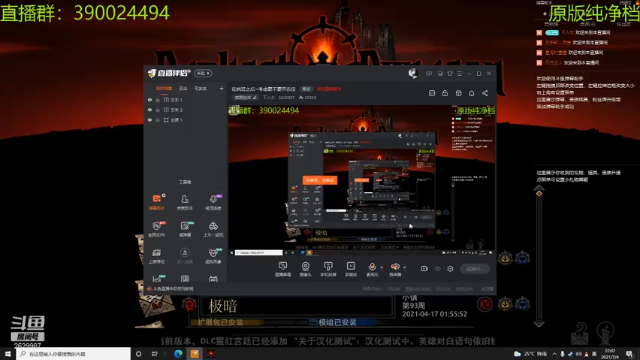Toggle visibility of the 全屏 1 source
This screenshot has width=640, height=360.
coord(150,120)
